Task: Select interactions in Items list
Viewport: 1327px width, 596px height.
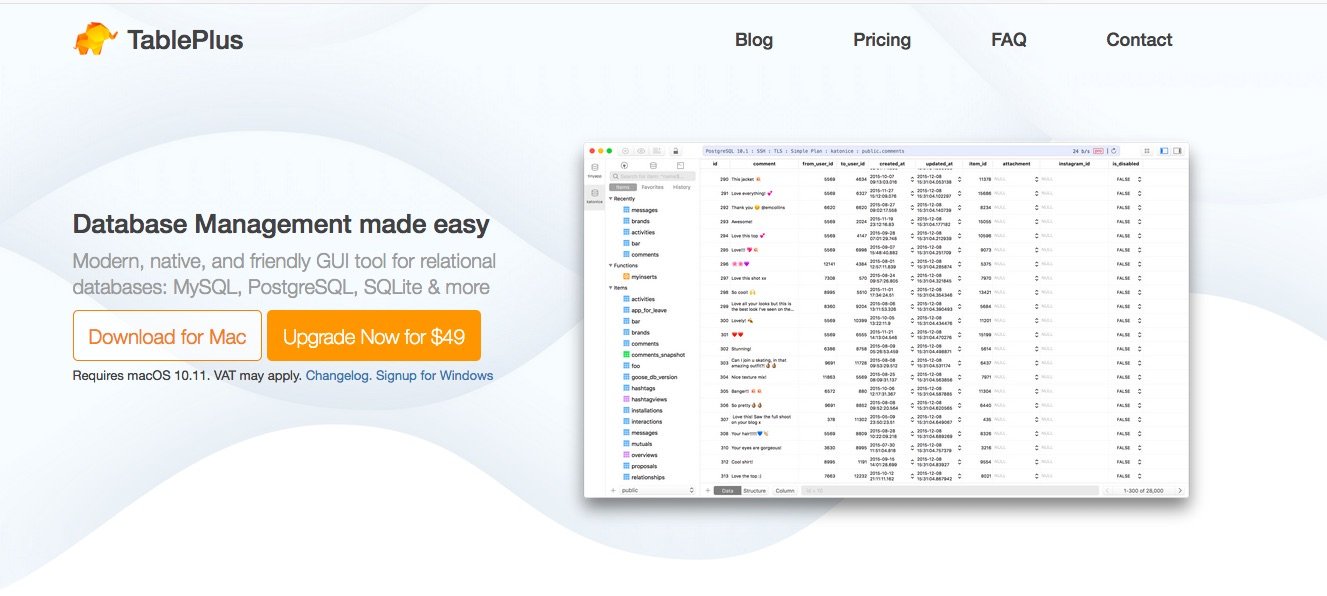Action: [647, 421]
